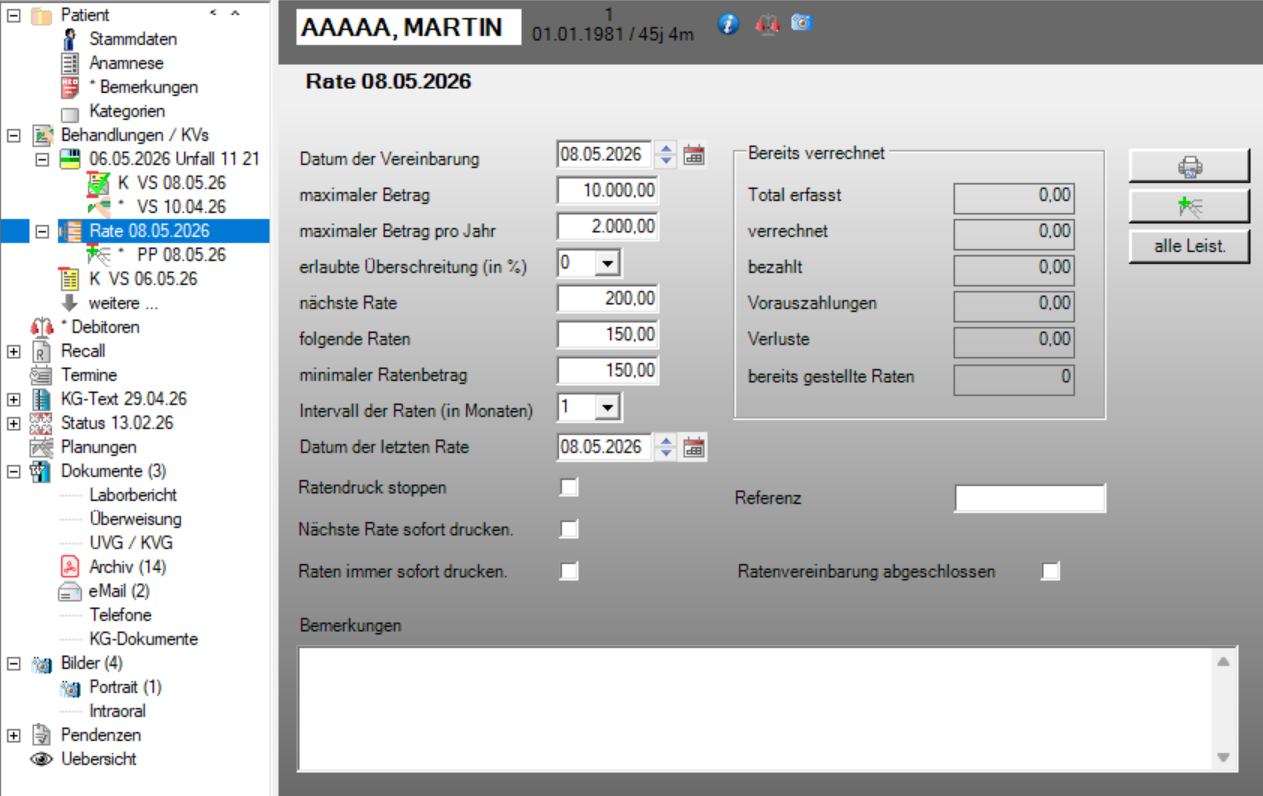This screenshot has height=796, width=1263.
Task: Expand the Recall tree node
Action: (13, 351)
